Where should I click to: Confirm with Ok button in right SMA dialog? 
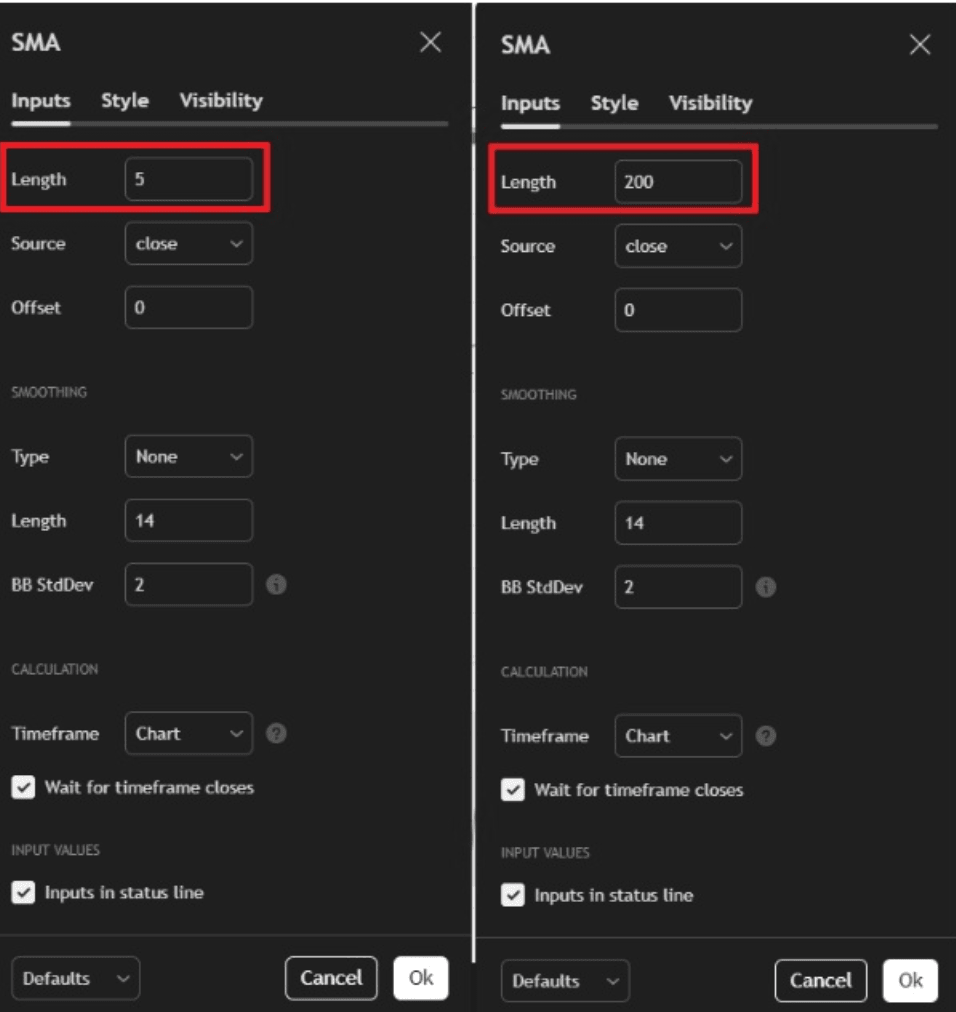[x=910, y=980]
